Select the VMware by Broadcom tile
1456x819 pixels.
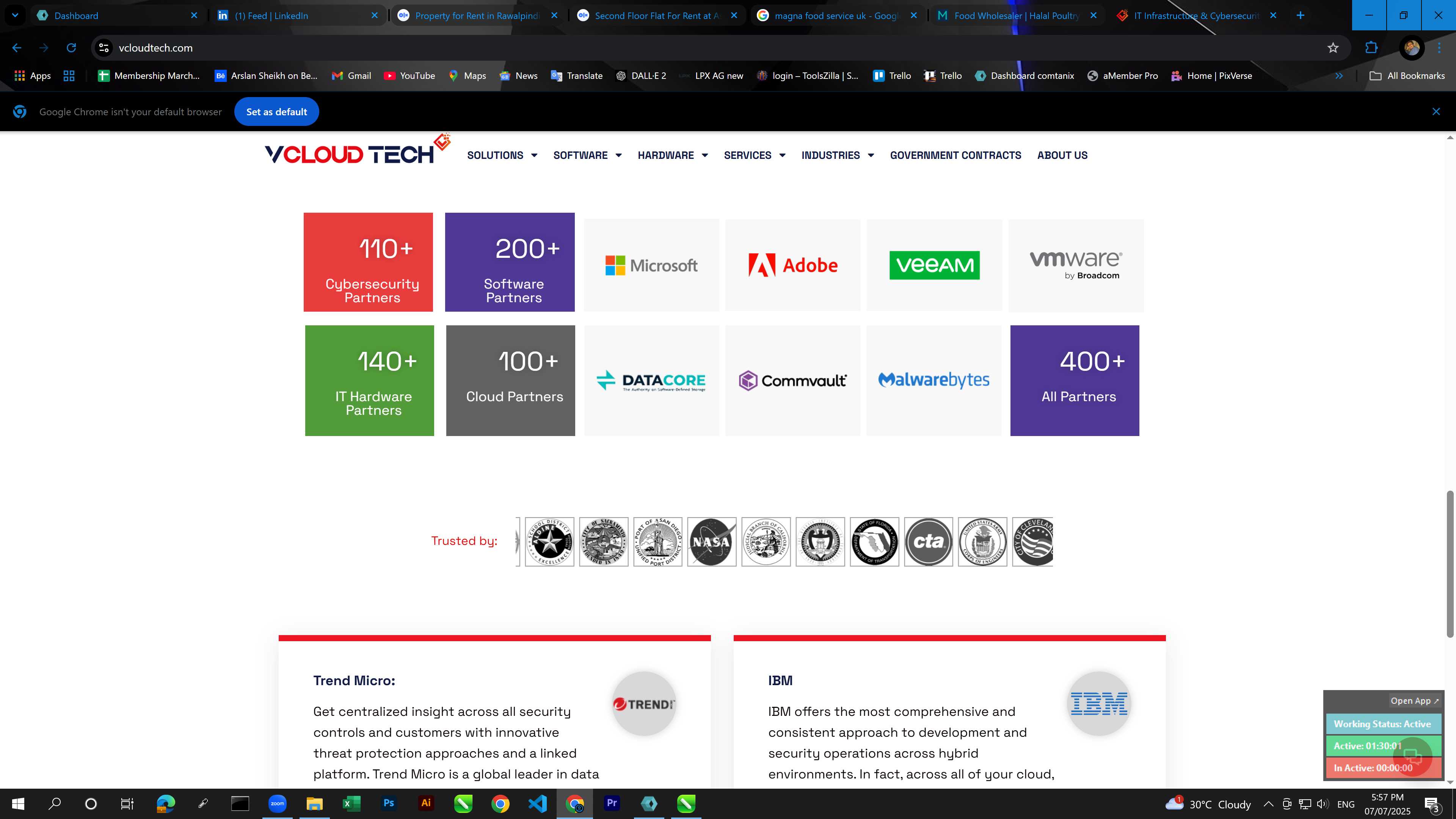(x=1076, y=265)
